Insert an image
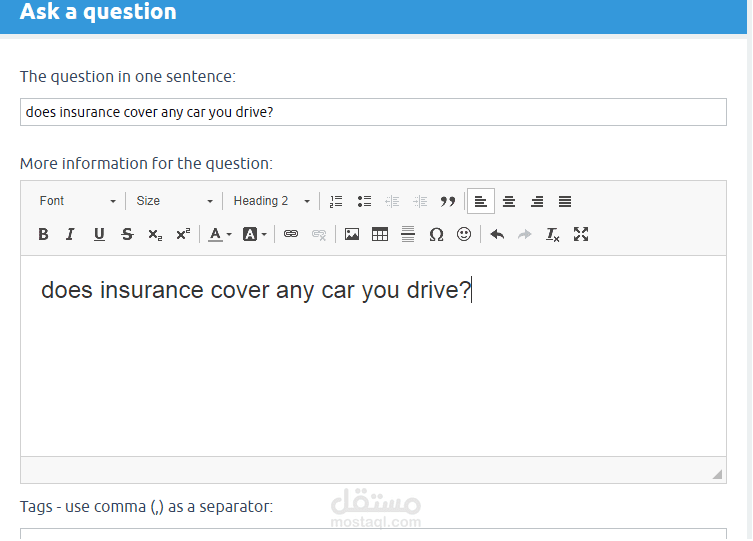The image size is (753, 541). coord(352,234)
